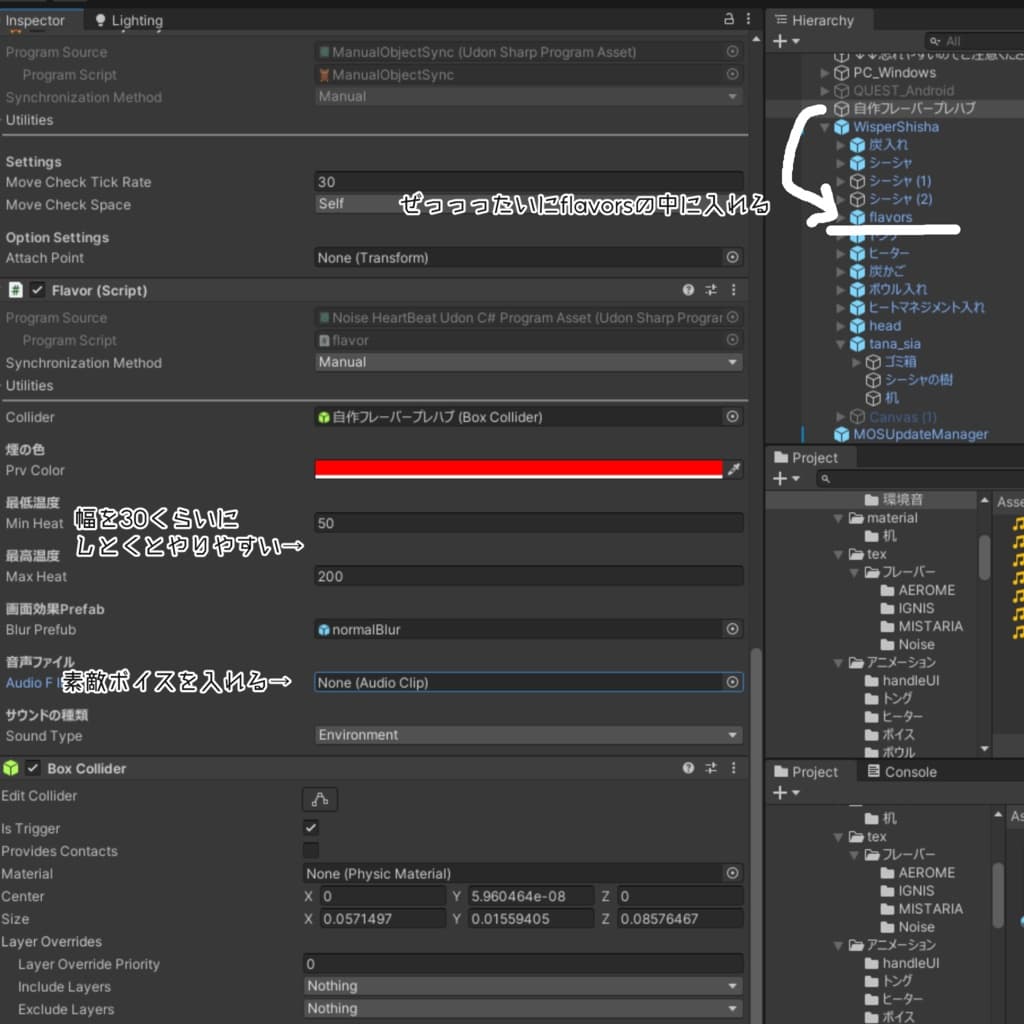Image resolution: width=1024 pixels, height=1024 pixels.
Task: Open object picker for Audio File field
Action: tap(733, 682)
